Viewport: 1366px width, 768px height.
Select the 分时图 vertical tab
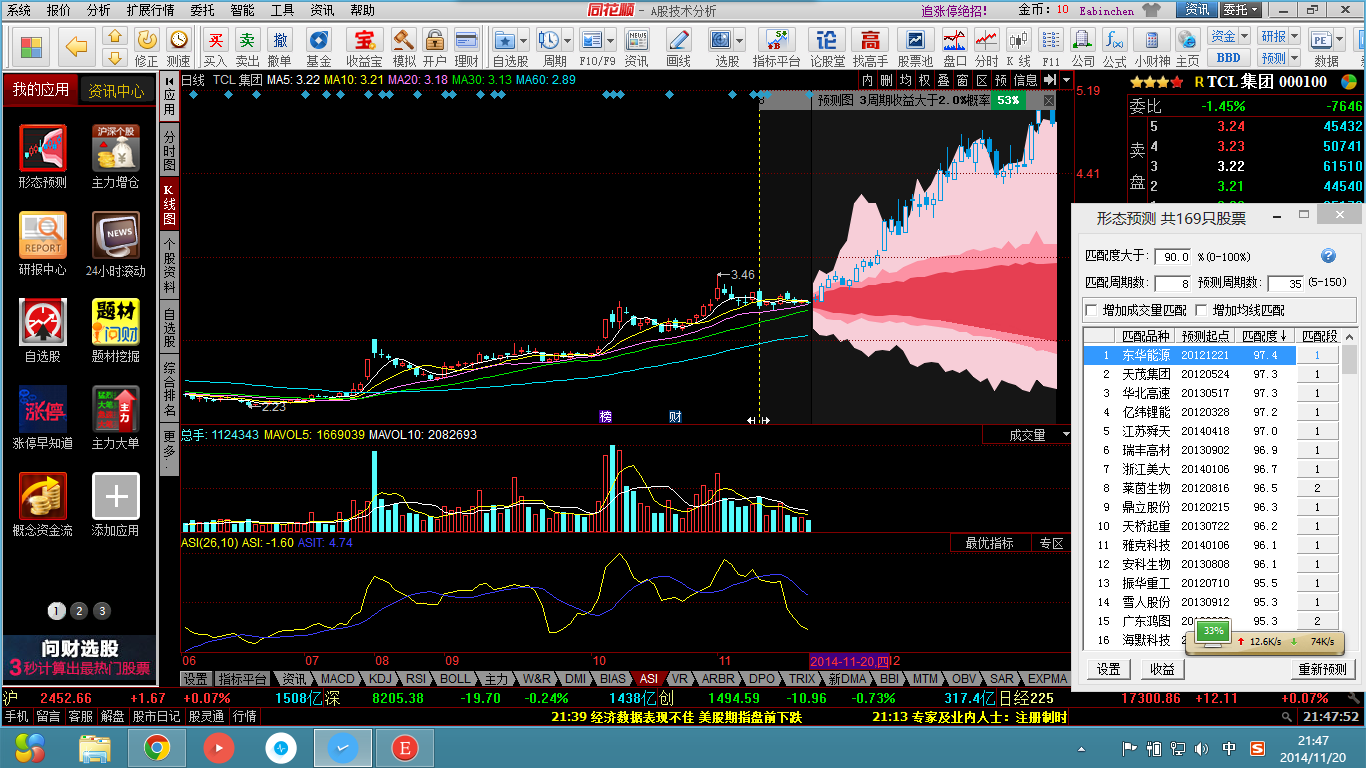169,150
